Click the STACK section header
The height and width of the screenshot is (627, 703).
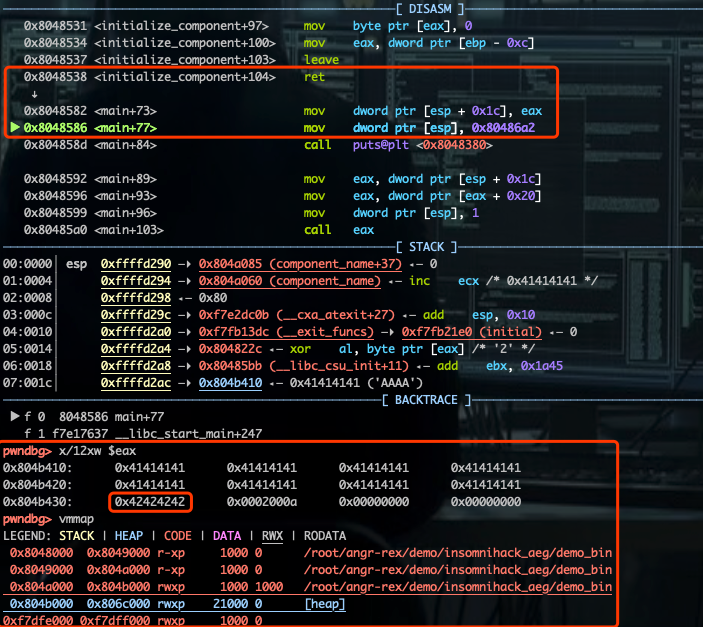[426, 247]
